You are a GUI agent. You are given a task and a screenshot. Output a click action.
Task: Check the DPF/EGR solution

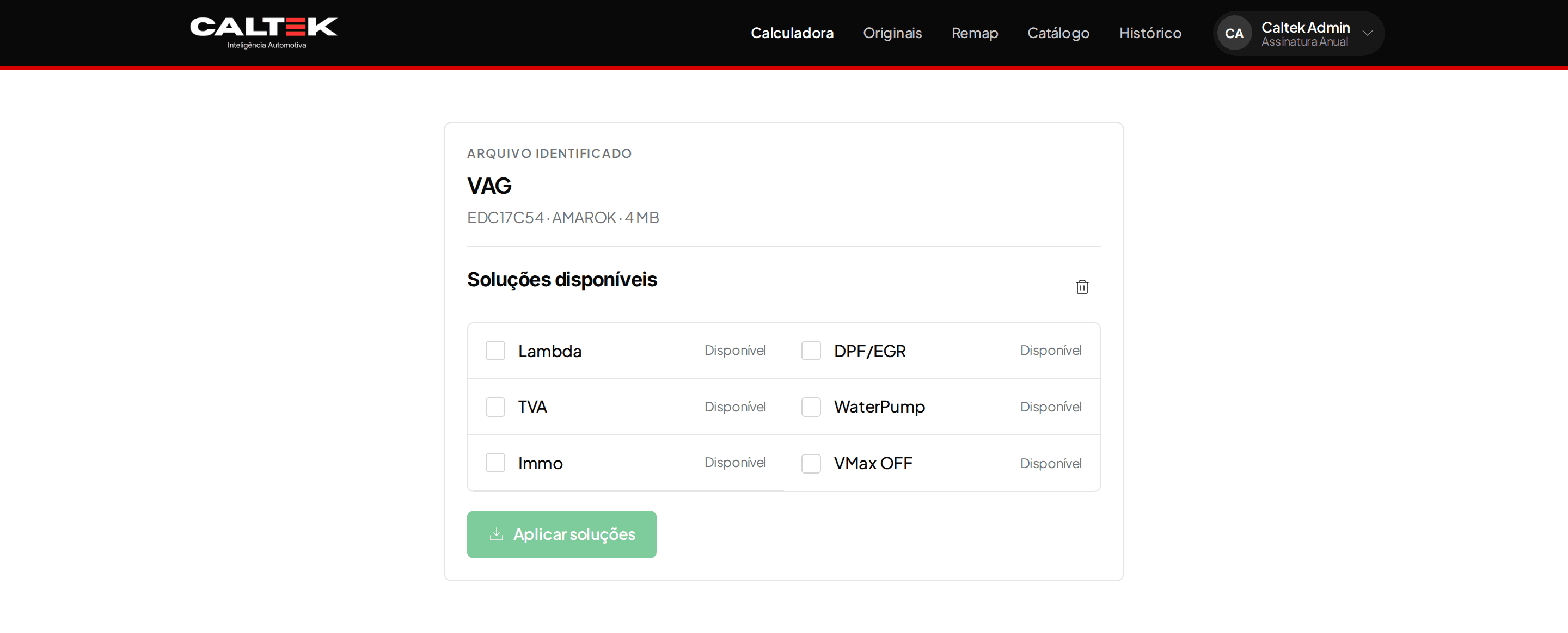811,351
